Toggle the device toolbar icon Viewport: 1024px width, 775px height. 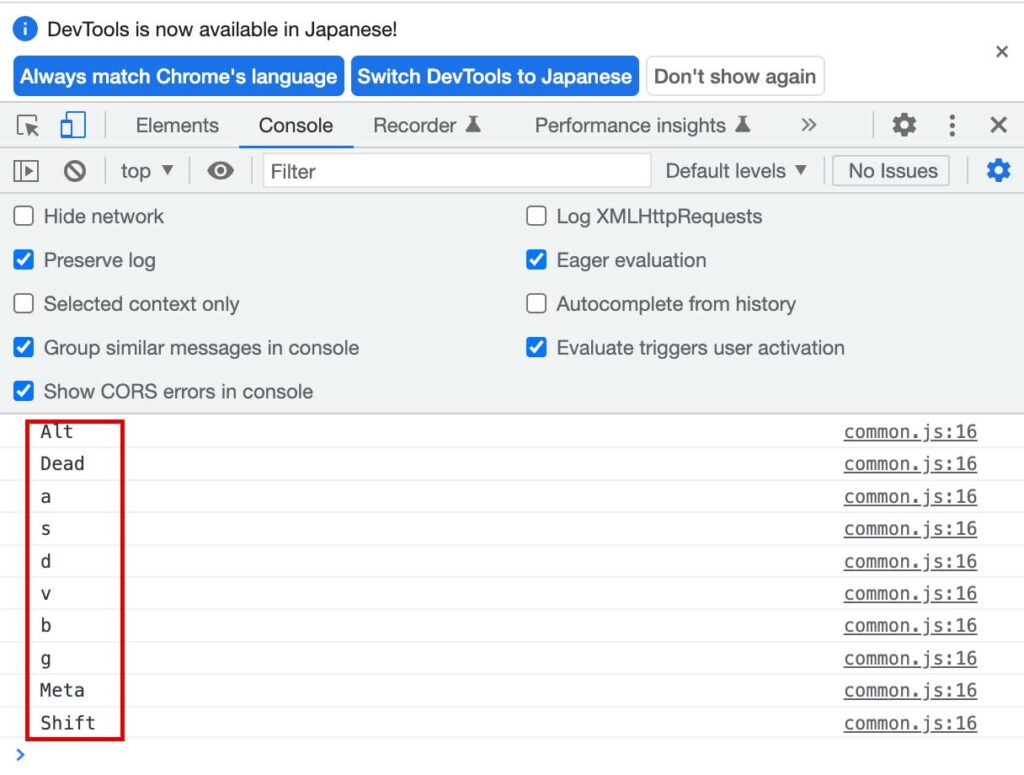72,125
